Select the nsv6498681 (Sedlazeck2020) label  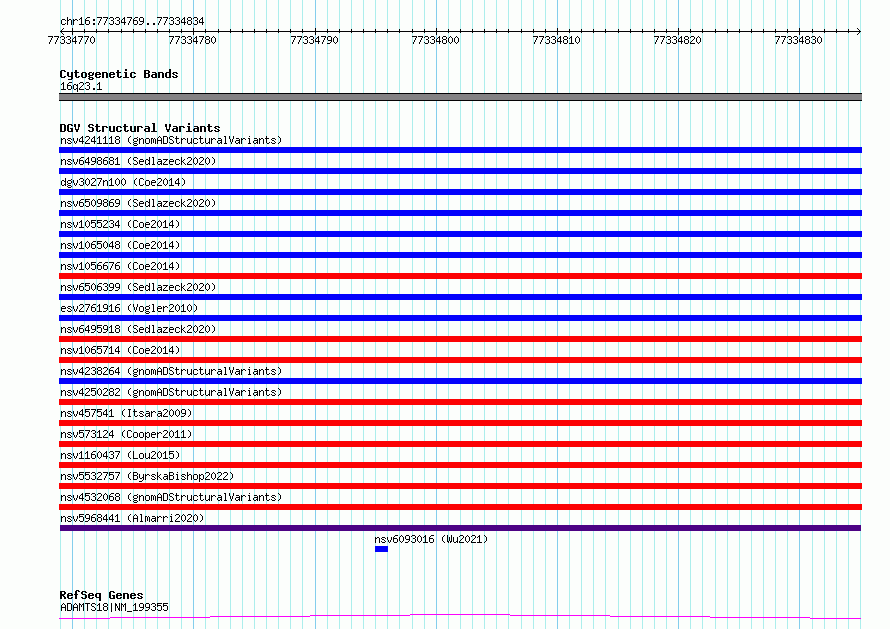click(138, 161)
